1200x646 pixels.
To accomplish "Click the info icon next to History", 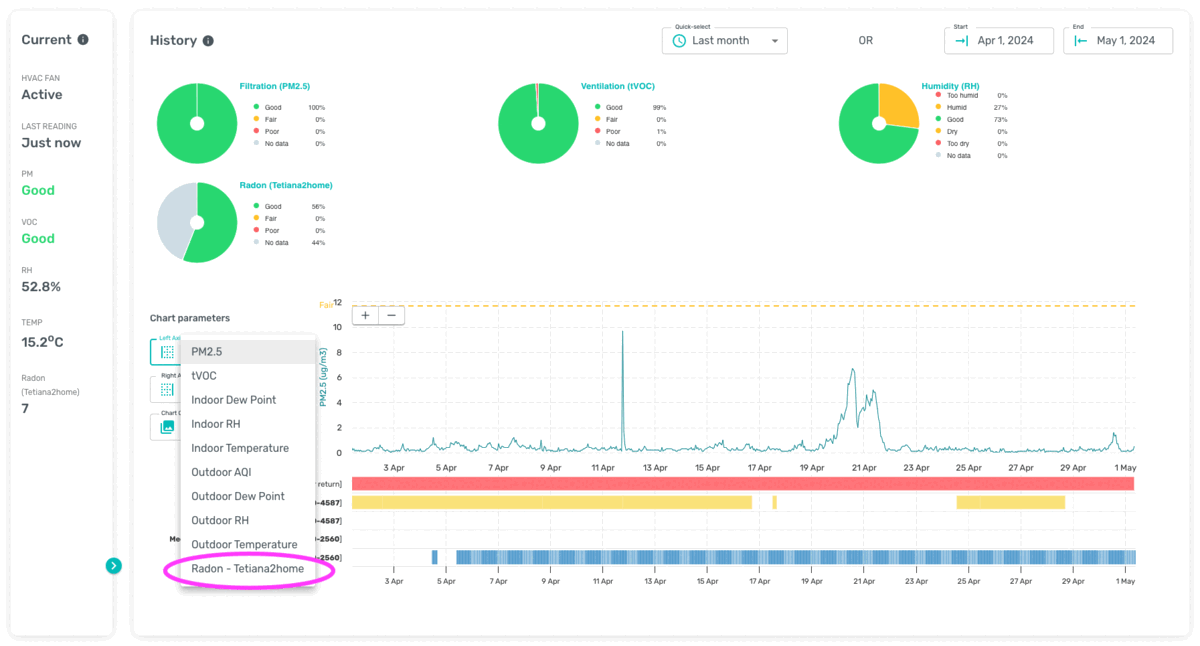I will tap(208, 41).
